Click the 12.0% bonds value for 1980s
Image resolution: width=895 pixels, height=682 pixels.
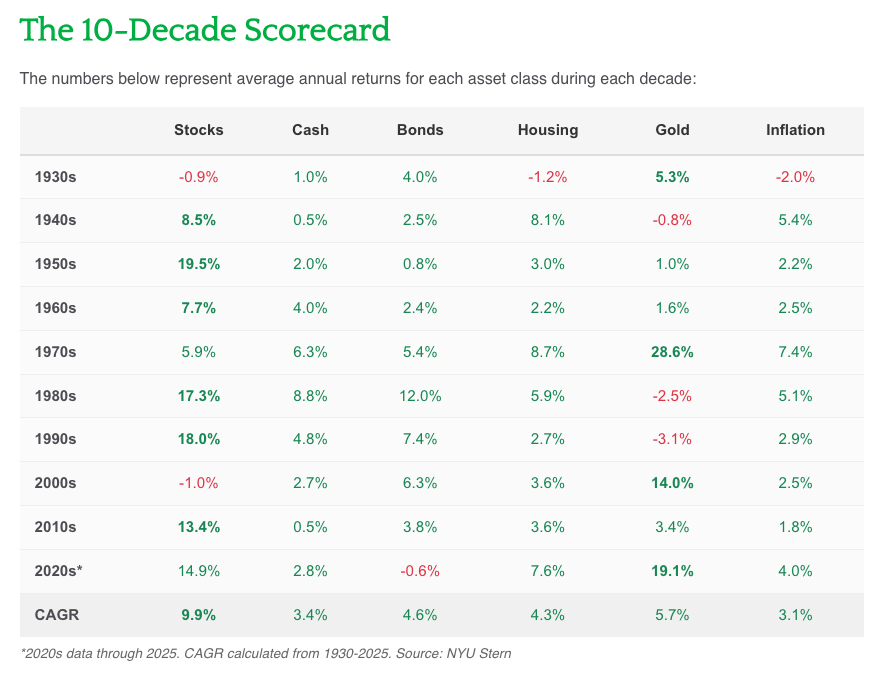[420, 396]
